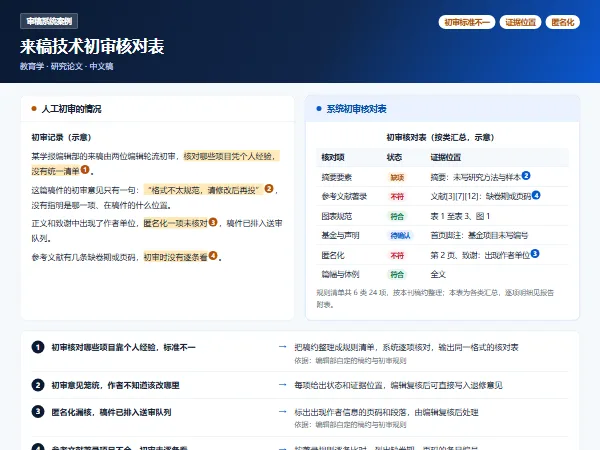Click dark circle 1 beside 标准不一 row
The image size is (600, 450).
pos(38,347)
